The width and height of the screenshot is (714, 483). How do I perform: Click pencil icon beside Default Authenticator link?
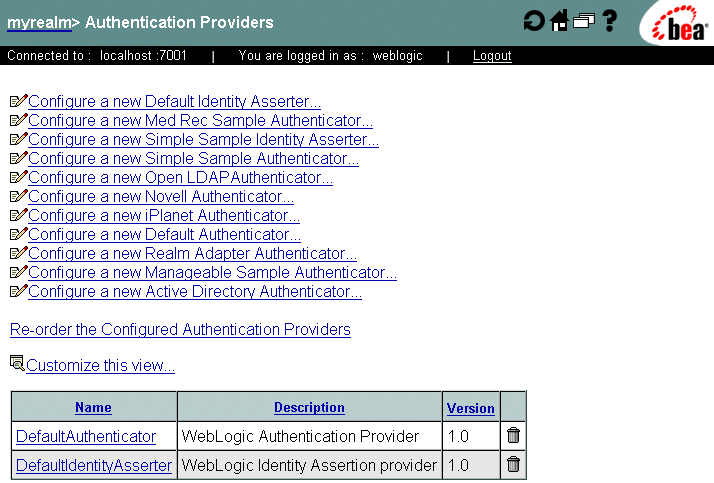(19, 234)
